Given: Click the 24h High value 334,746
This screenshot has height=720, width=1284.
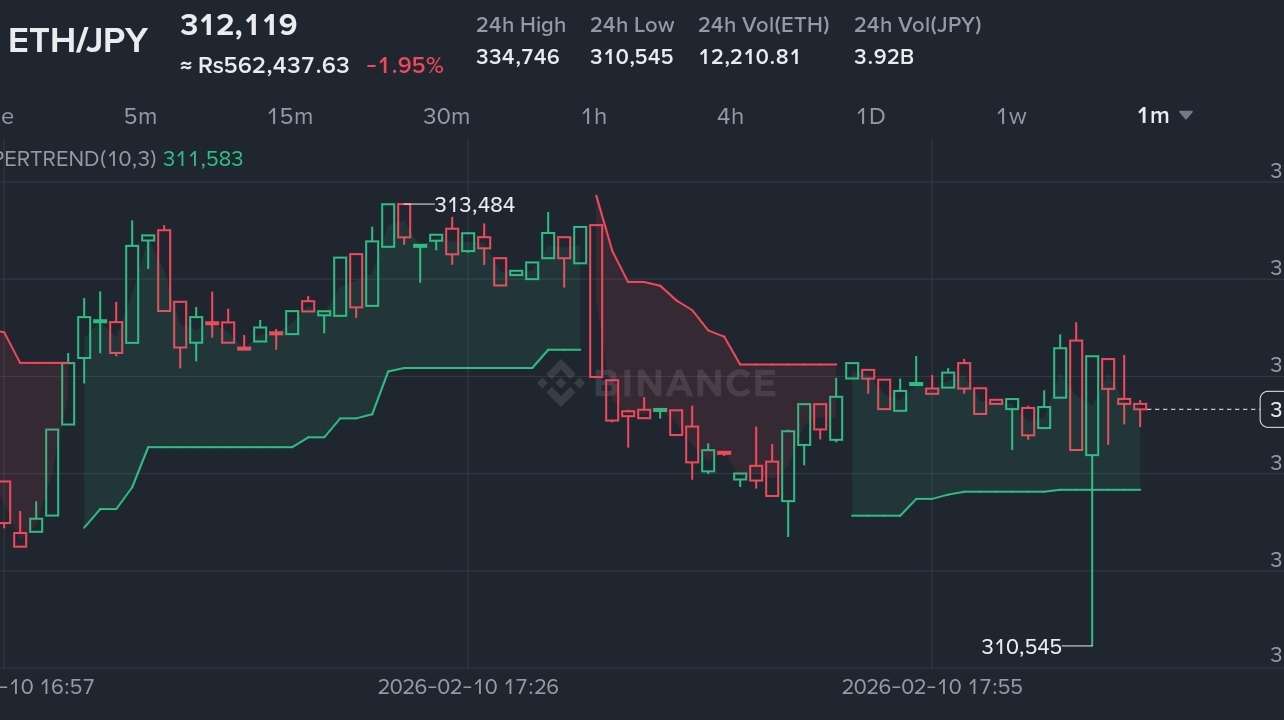Looking at the screenshot, I should click(518, 57).
